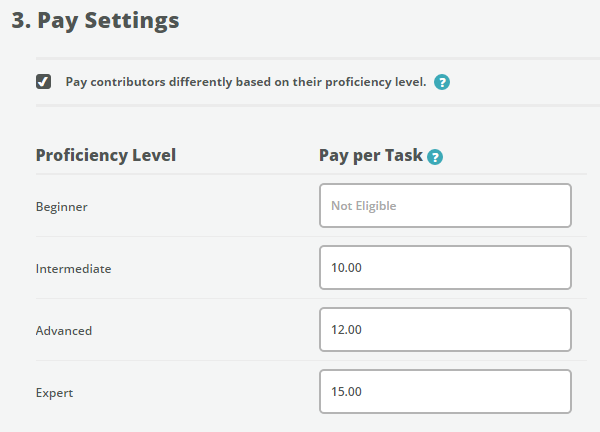
Task: Select the Advanced proficiency label
Action: 64,331
